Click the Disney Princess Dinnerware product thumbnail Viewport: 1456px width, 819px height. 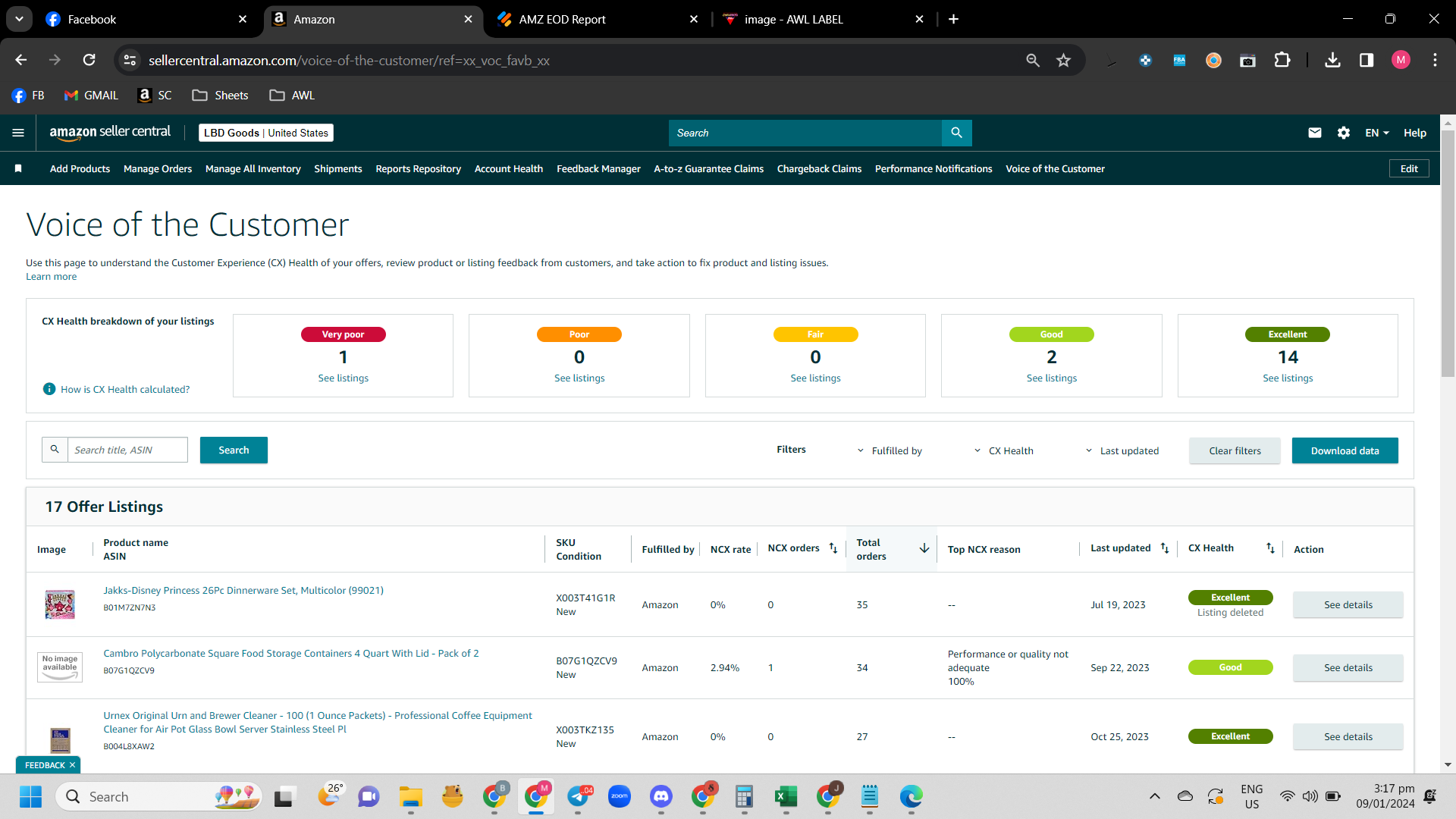[60, 604]
